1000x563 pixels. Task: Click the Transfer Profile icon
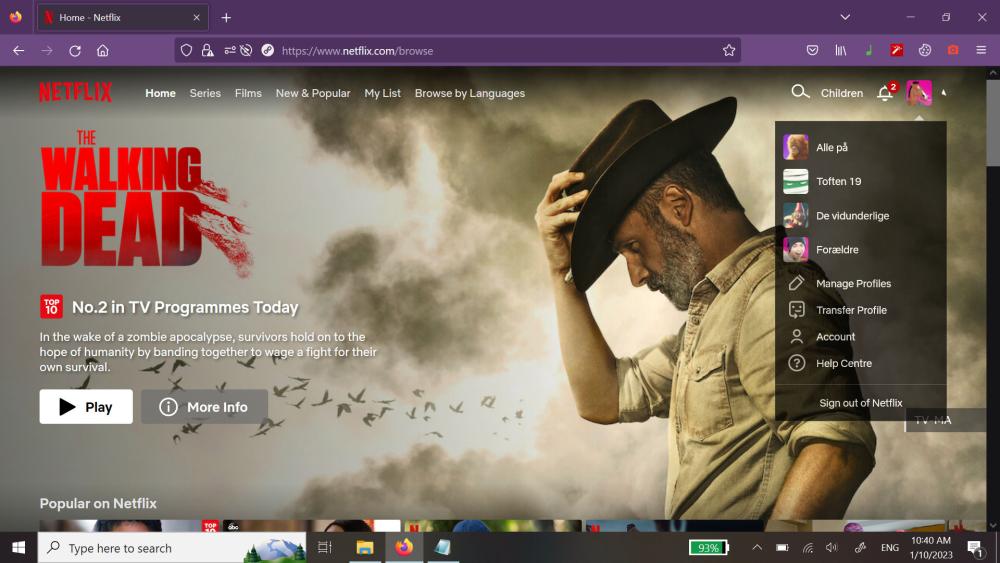point(797,310)
